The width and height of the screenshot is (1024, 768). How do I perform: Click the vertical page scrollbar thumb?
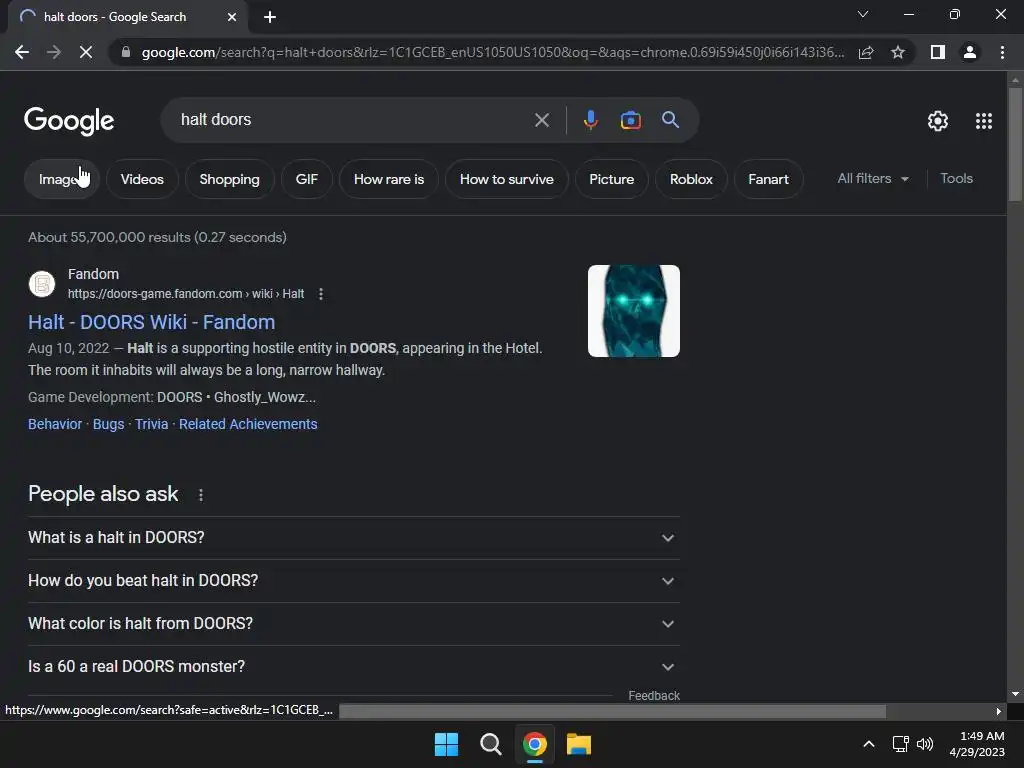pyautogui.click(x=1015, y=144)
